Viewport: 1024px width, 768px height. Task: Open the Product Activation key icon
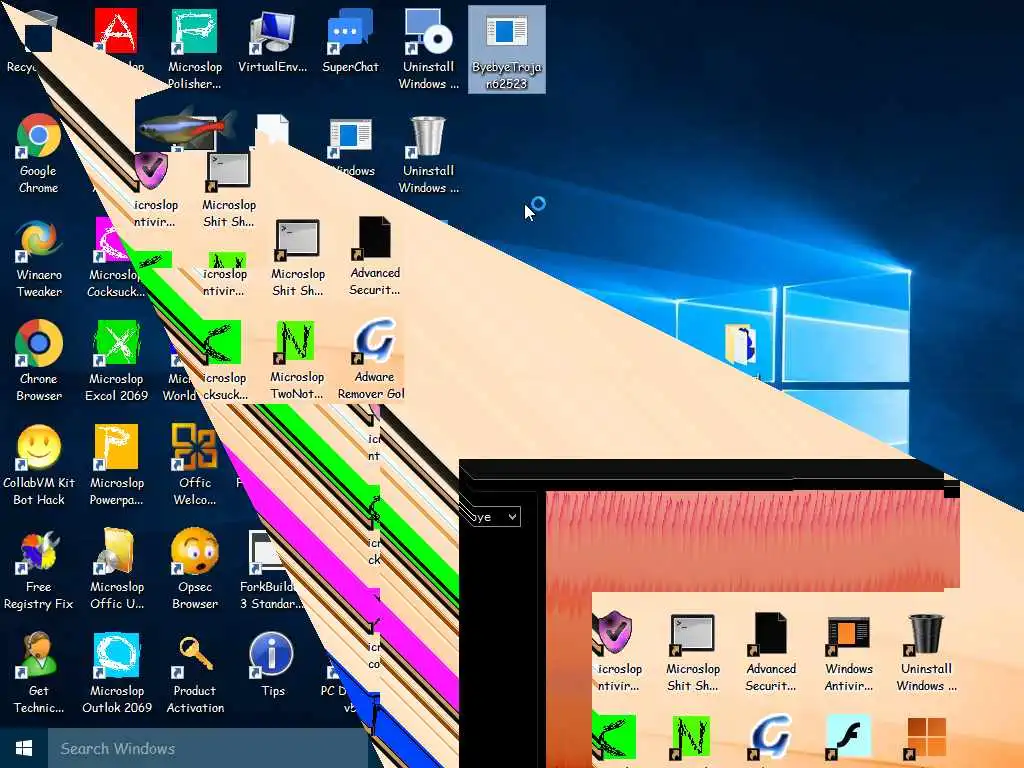tap(195, 673)
